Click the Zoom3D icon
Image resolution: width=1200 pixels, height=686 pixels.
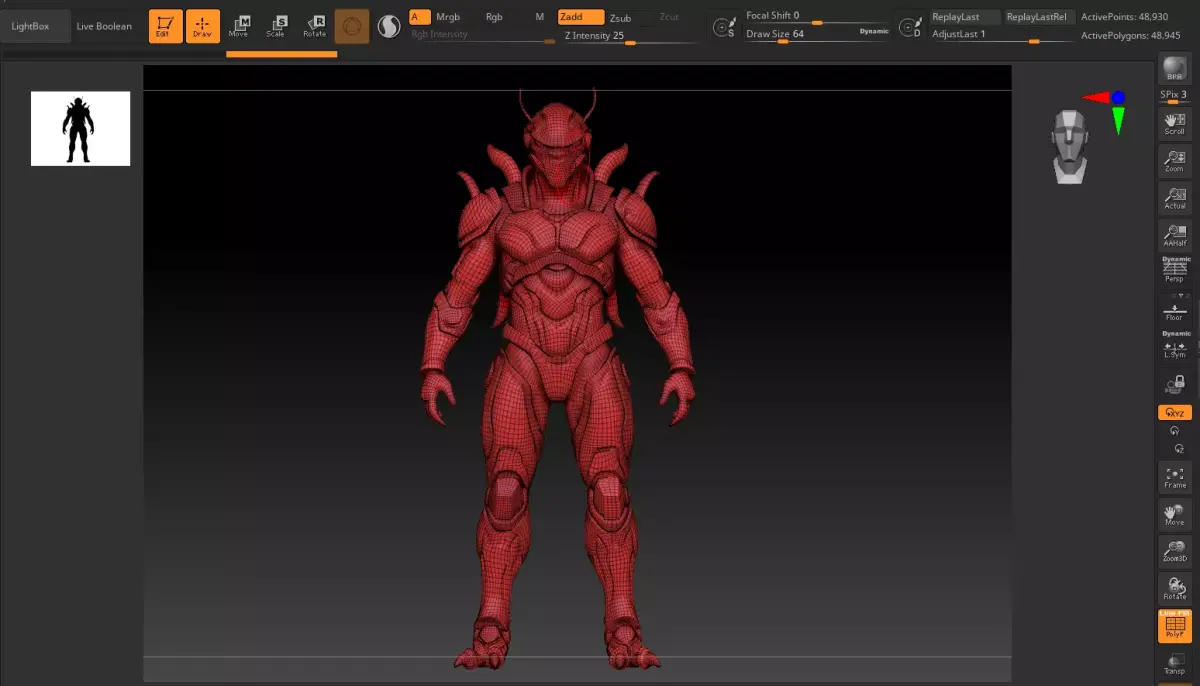(x=1174, y=551)
